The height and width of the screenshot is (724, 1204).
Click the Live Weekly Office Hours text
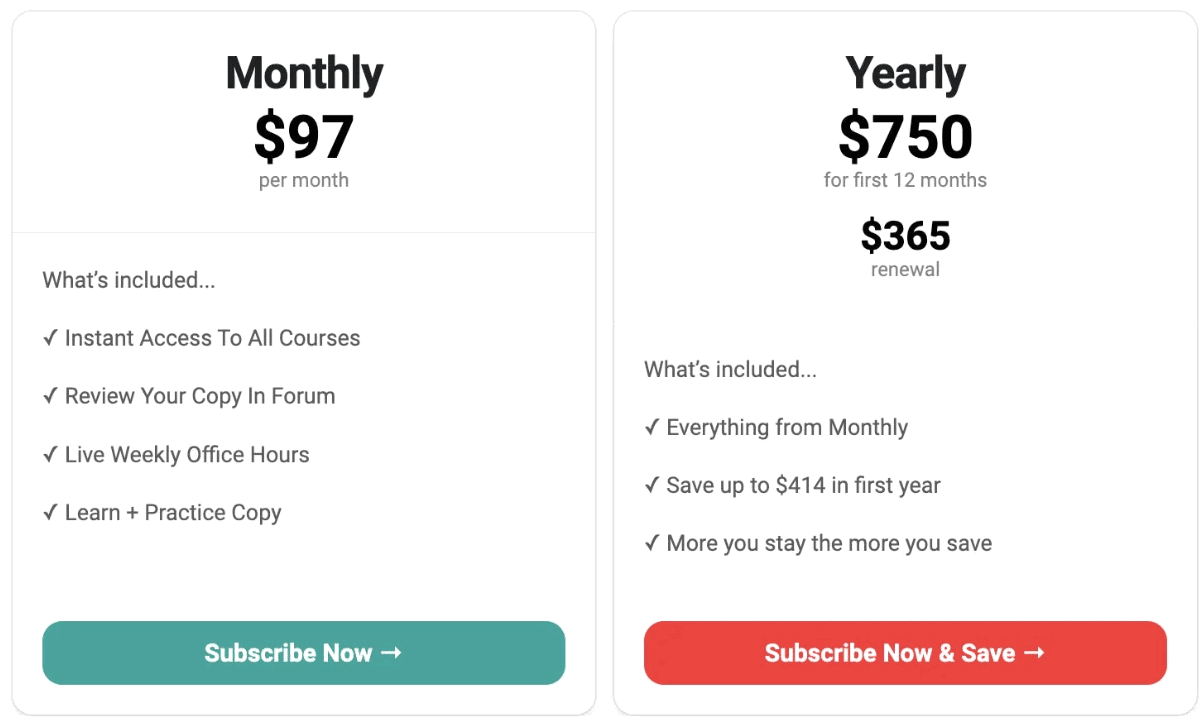tap(187, 454)
